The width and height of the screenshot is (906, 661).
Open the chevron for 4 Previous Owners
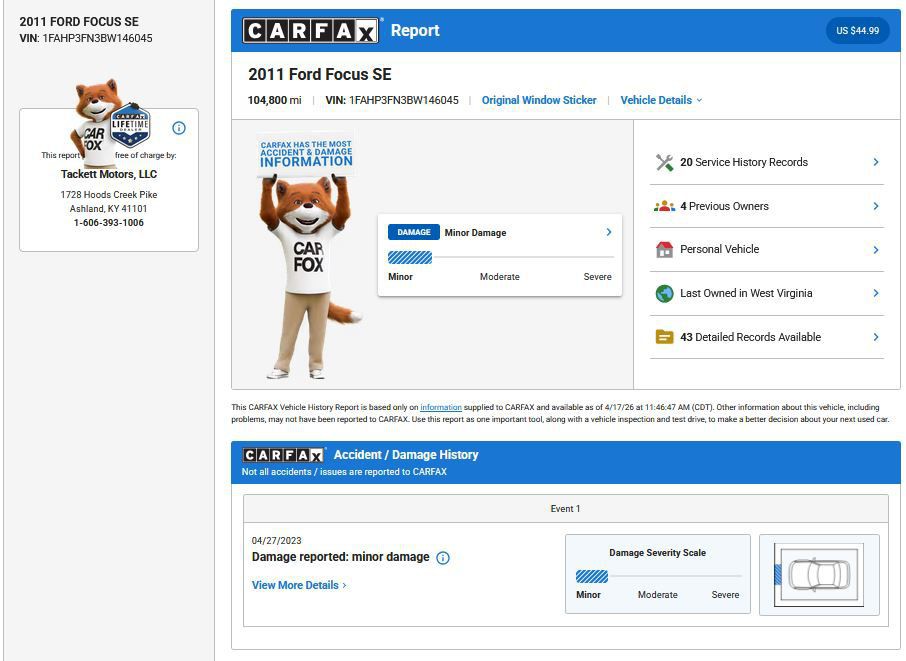pyautogui.click(x=876, y=206)
